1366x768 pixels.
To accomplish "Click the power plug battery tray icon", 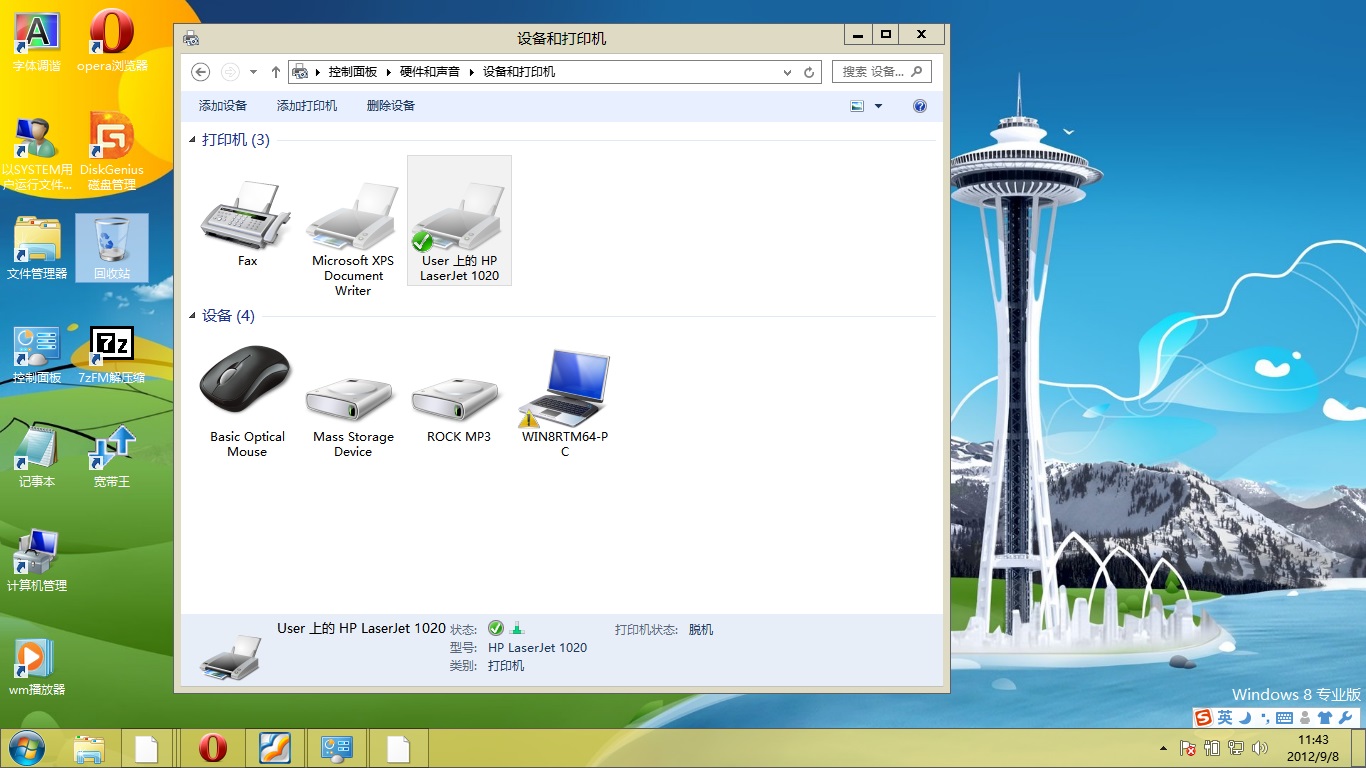I will pos(1212,748).
